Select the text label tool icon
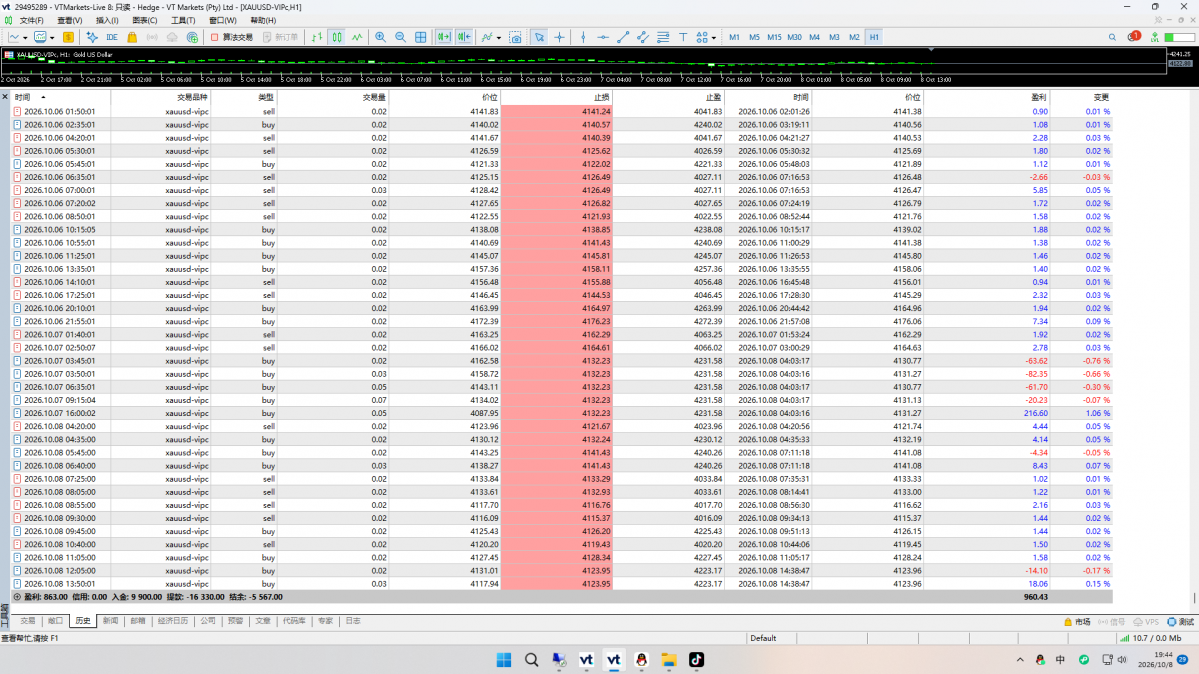Screen dimensions: 1199x674 [x=683, y=37]
